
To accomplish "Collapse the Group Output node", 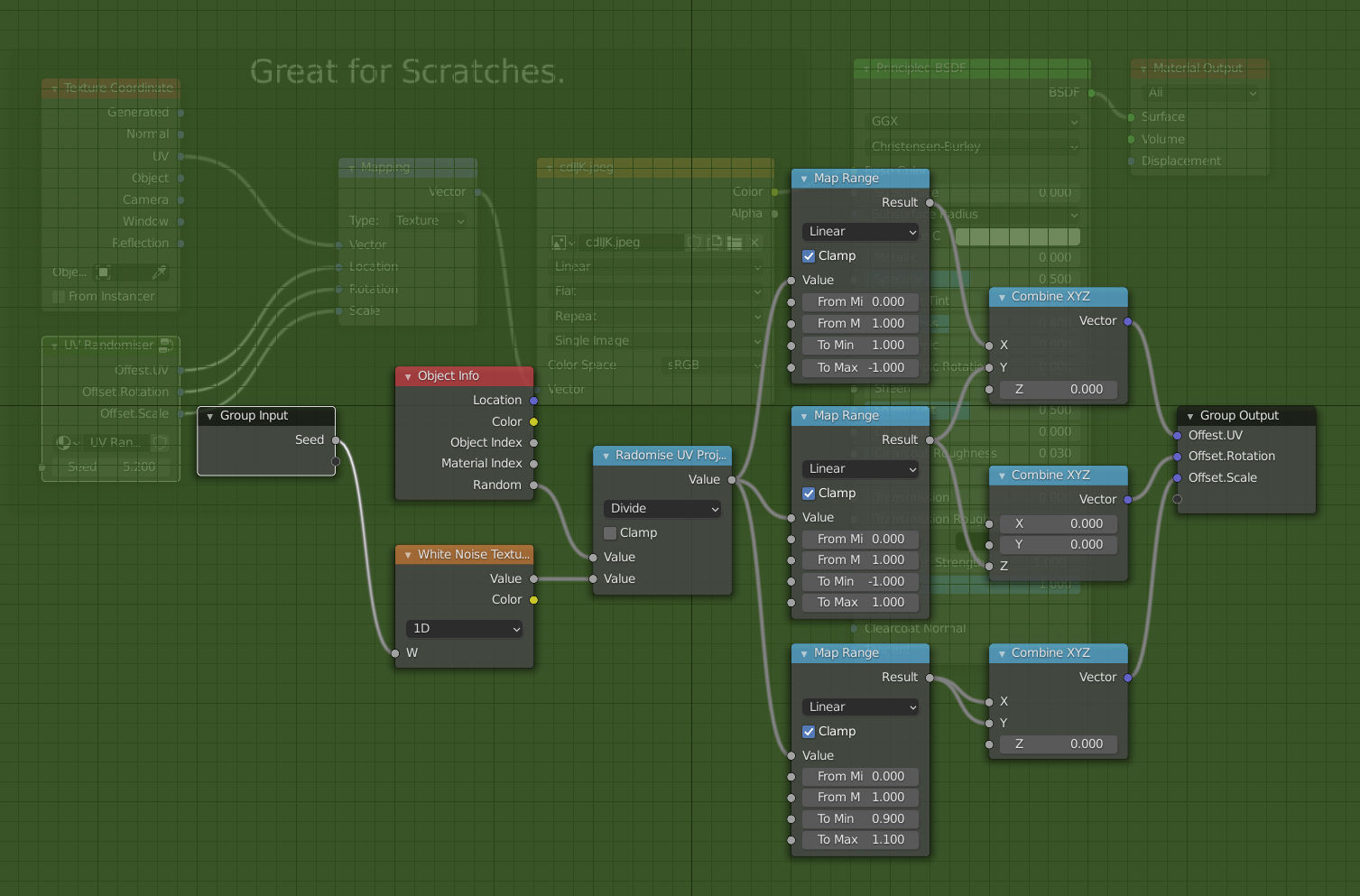I will point(1190,416).
